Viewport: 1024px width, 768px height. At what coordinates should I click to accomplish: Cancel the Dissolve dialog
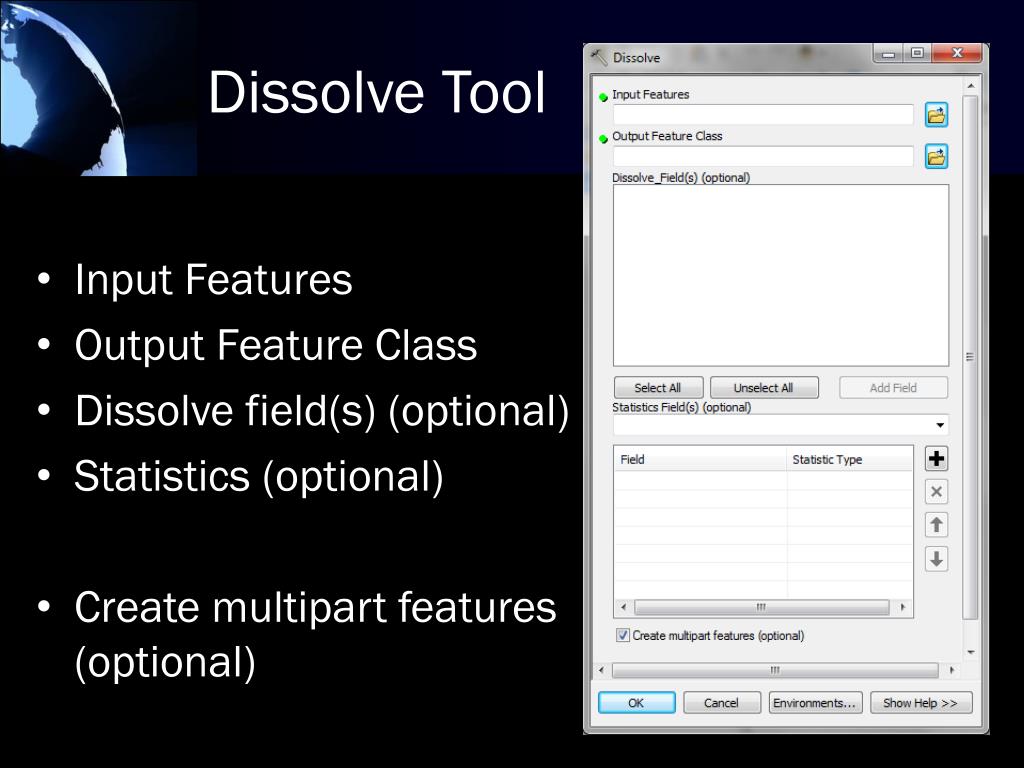click(x=721, y=703)
